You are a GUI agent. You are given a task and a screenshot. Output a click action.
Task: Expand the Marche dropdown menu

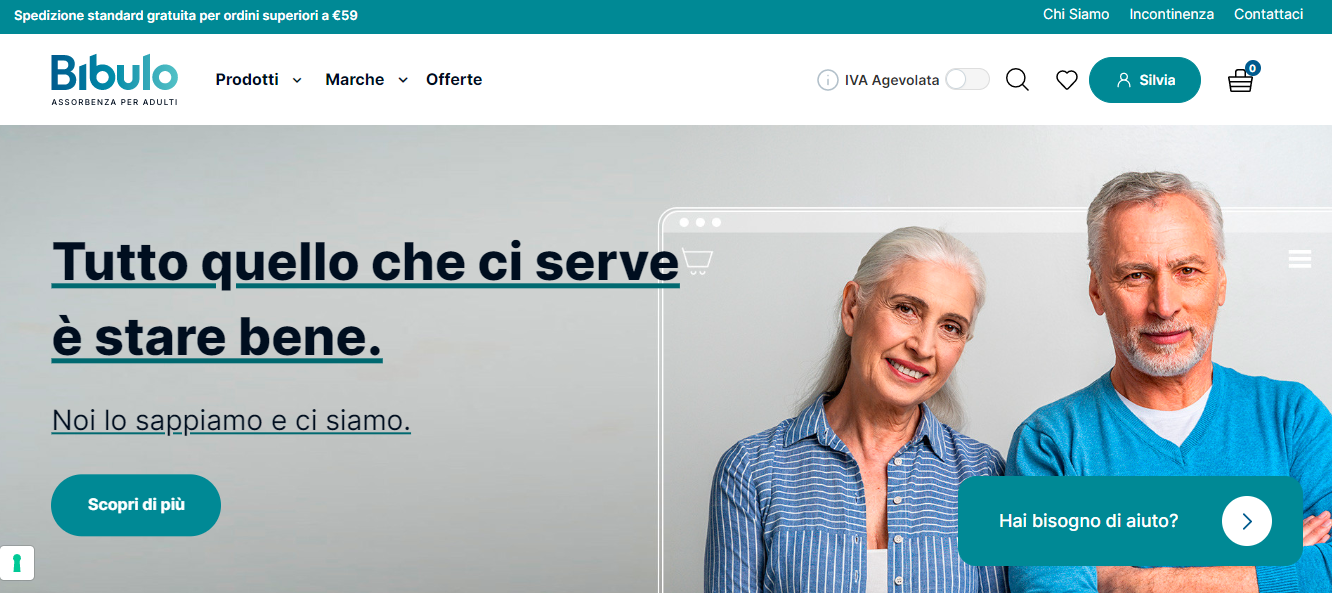point(366,80)
